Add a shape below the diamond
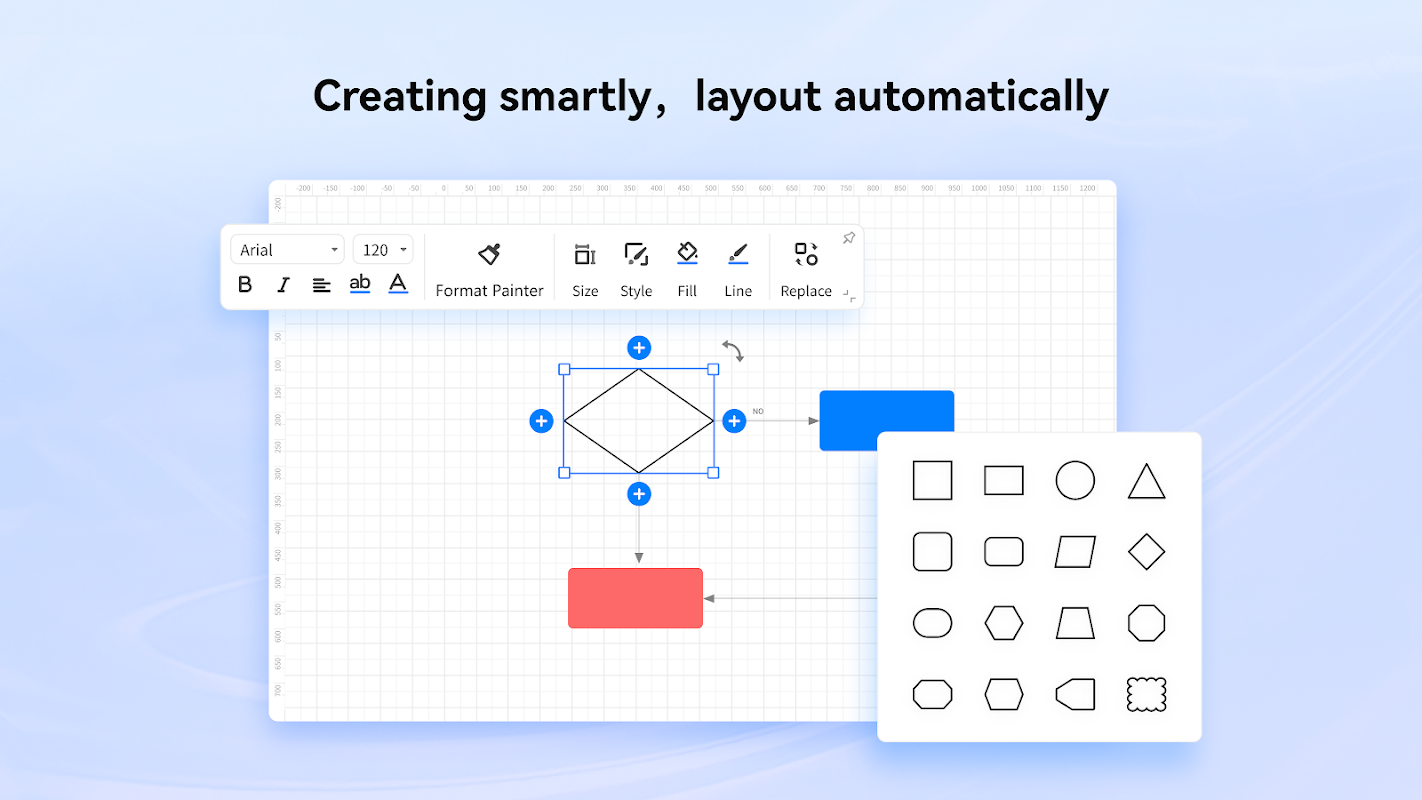The width and height of the screenshot is (1422, 800). click(639, 494)
